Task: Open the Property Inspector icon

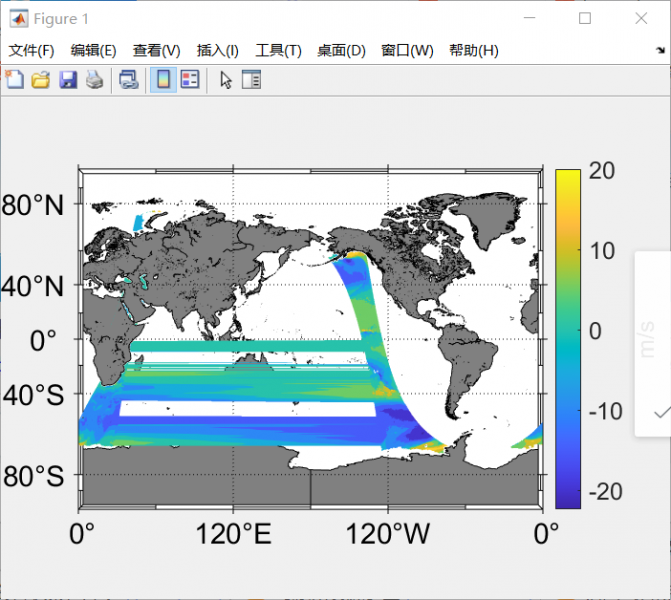Action: (251, 80)
